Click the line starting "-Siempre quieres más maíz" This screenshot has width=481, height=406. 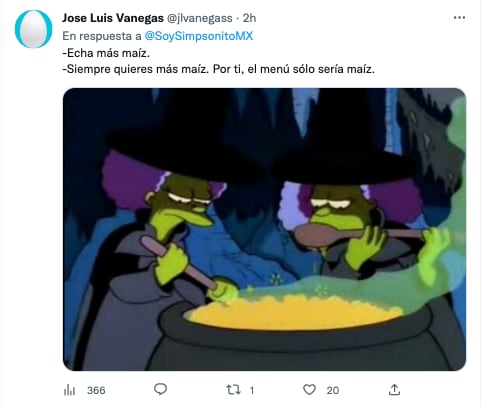(218, 69)
